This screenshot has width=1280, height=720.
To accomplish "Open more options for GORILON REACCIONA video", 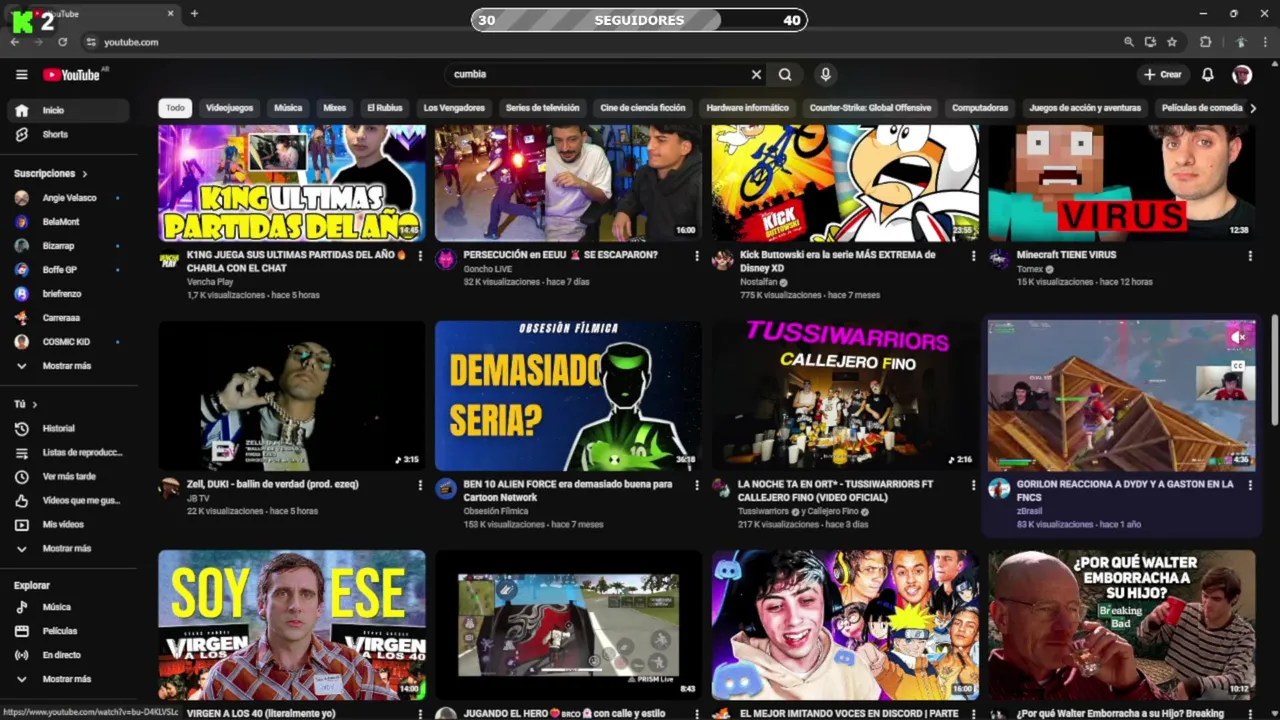I will (x=1250, y=485).
